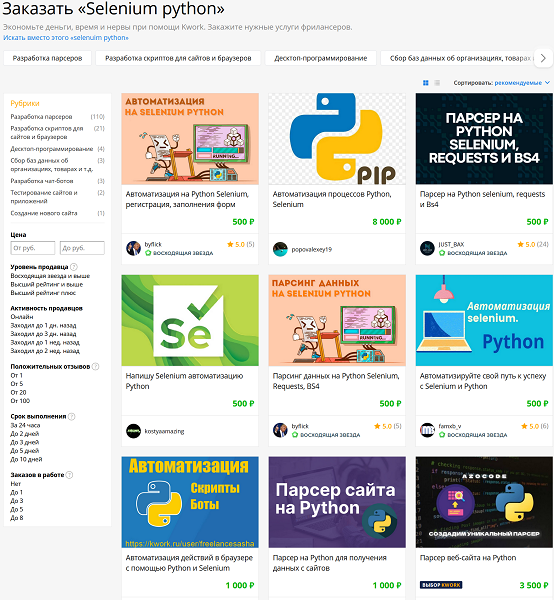Open Разработка чат-ботов rubric link
The height and width of the screenshot is (600, 554).
(42, 181)
